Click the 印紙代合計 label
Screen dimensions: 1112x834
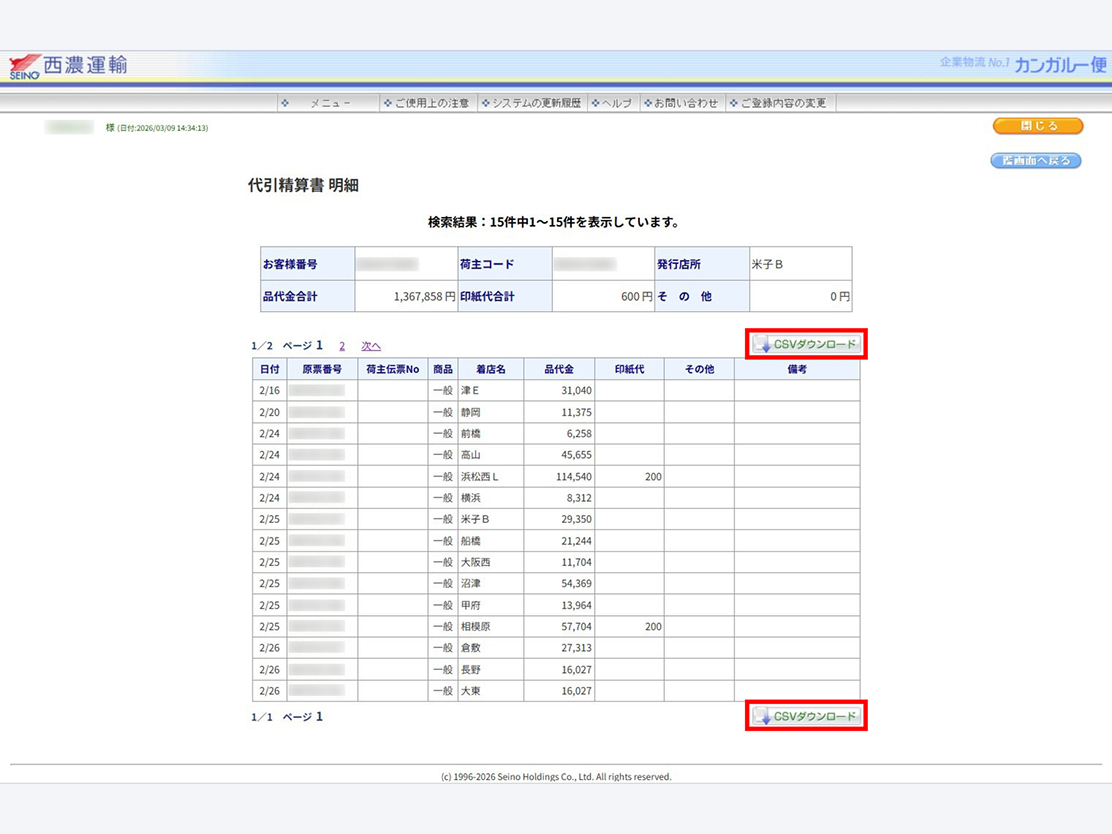(487, 296)
